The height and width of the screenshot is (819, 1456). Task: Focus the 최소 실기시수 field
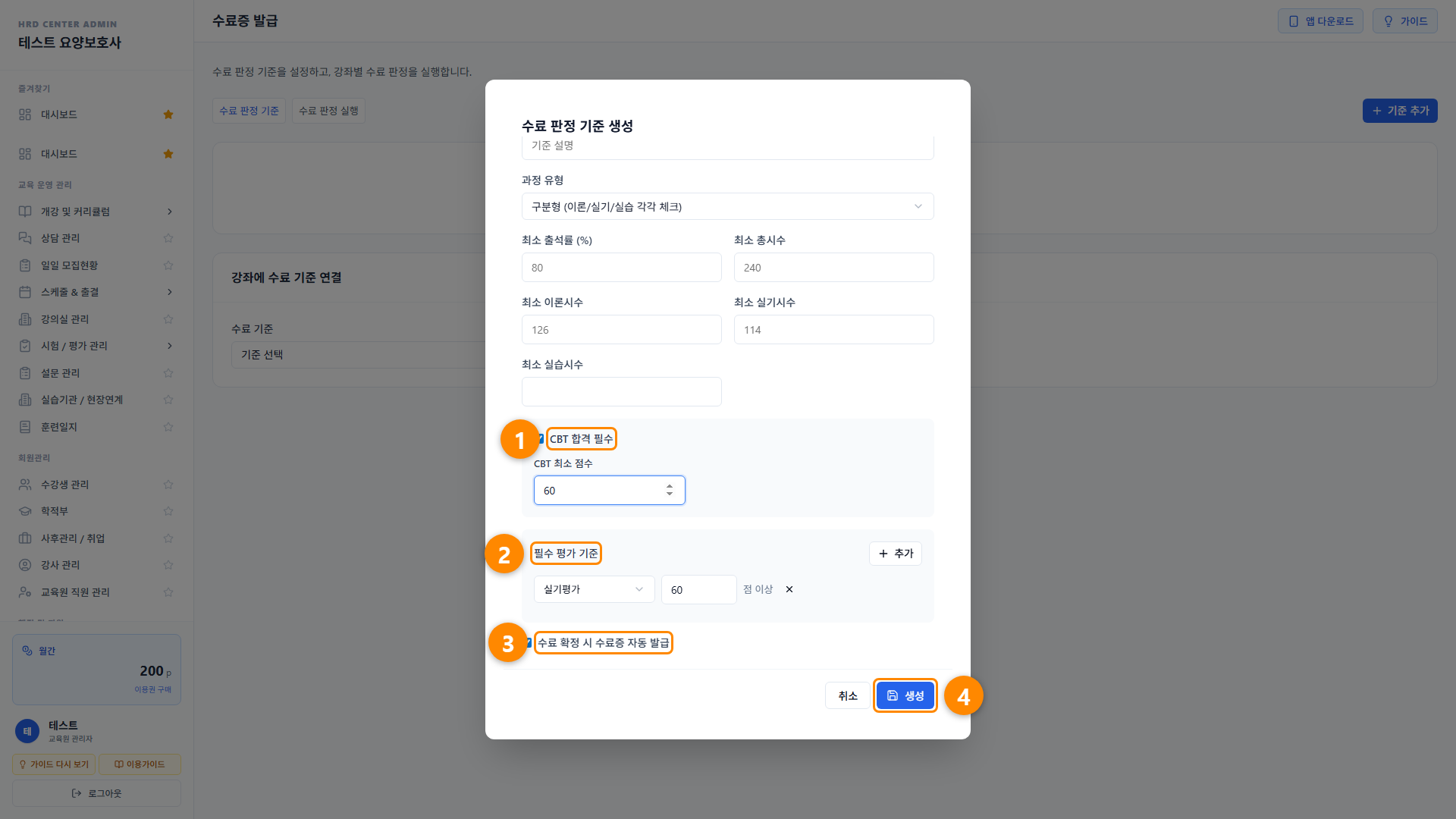[834, 330]
